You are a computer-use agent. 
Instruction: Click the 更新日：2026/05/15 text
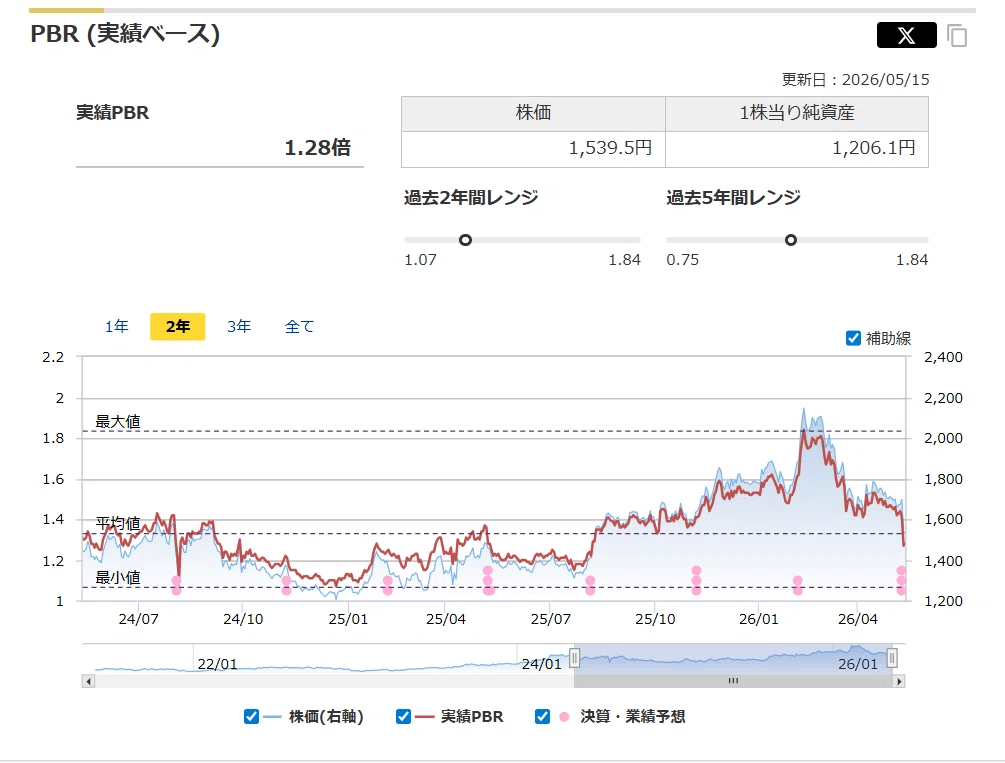[x=855, y=80]
